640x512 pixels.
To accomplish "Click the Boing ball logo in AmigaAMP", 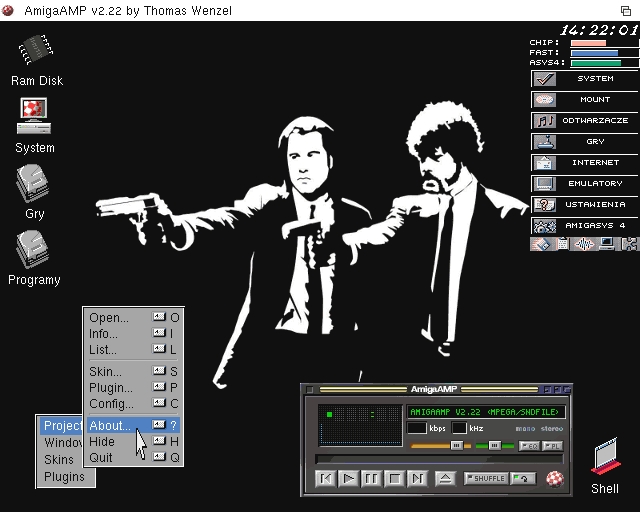I will pos(555,479).
